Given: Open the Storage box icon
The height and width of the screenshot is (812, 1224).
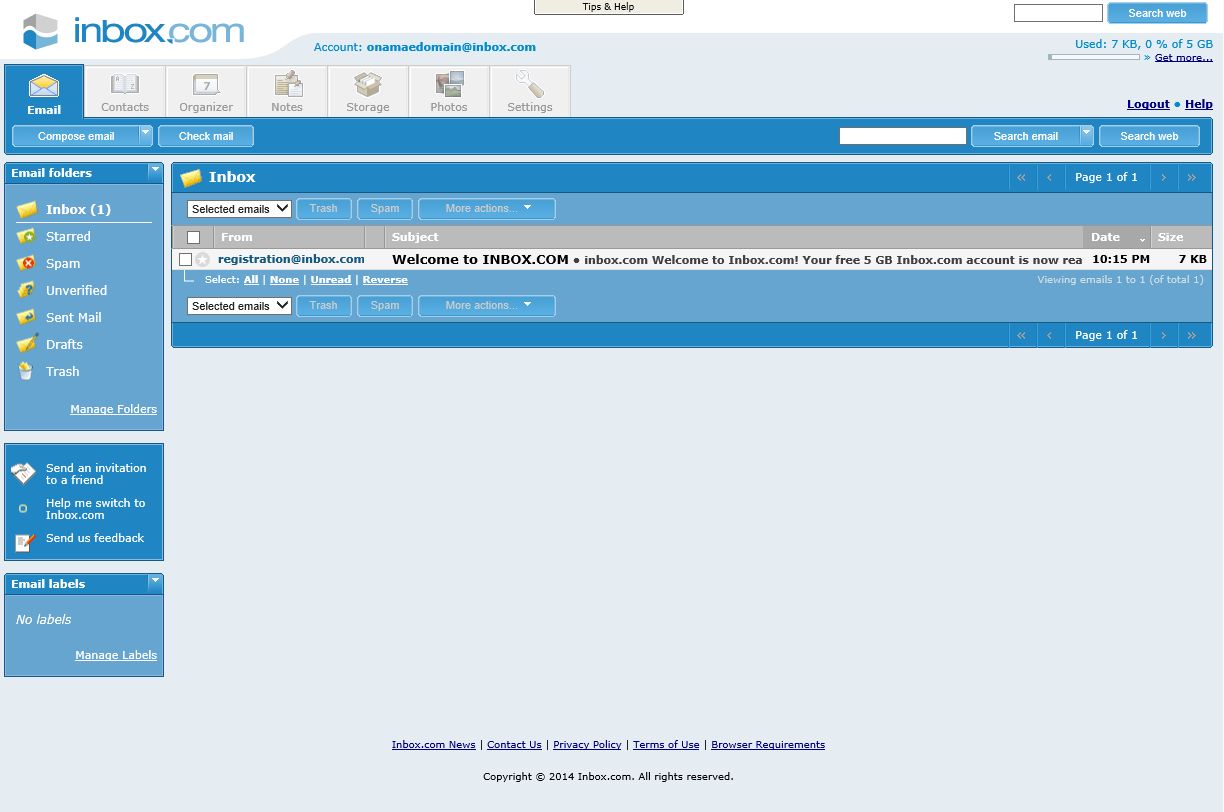Looking at the screenshot, I should [x=368, y=84].
